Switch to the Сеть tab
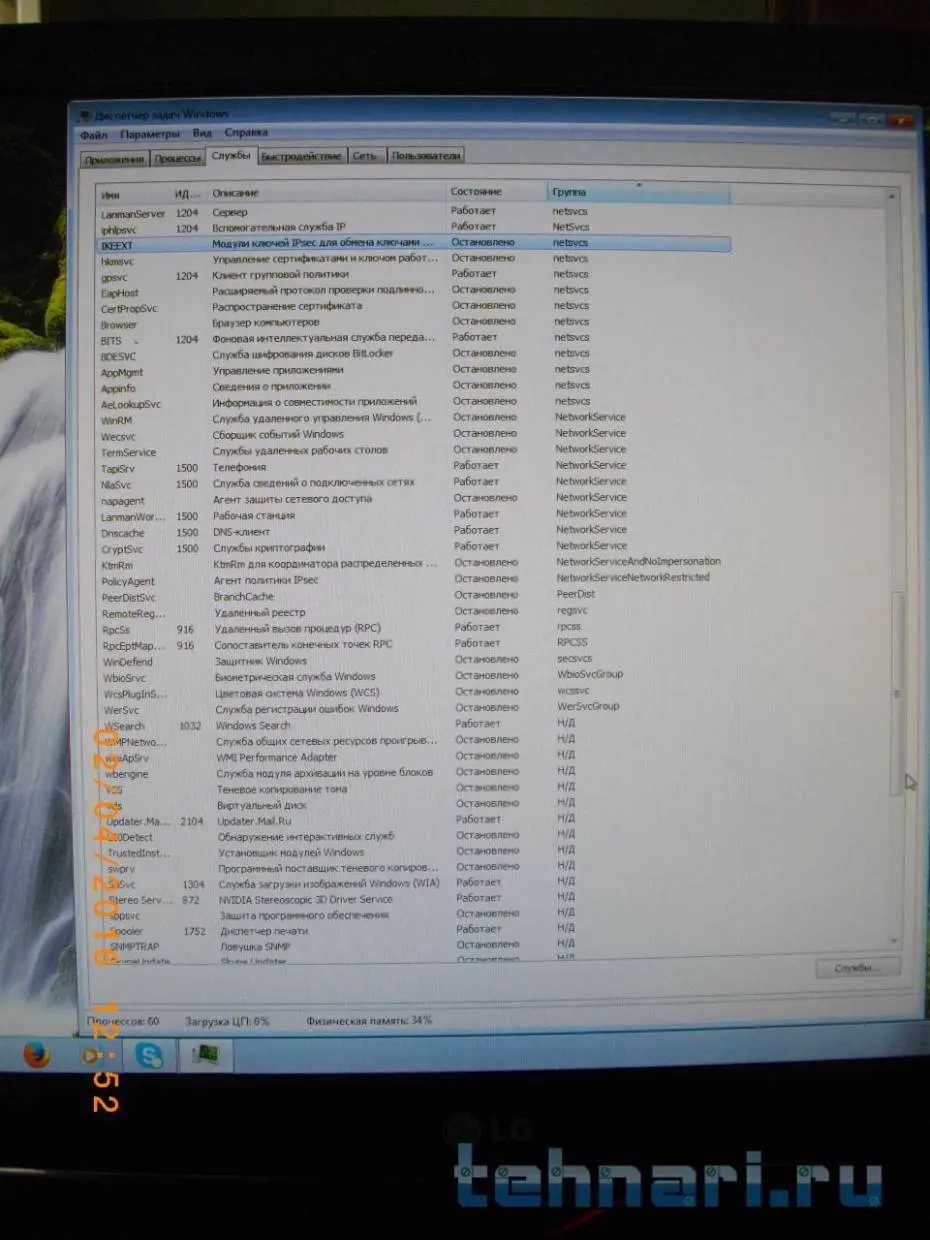This screenshot has height=1240, width=930. coord(366,156)
